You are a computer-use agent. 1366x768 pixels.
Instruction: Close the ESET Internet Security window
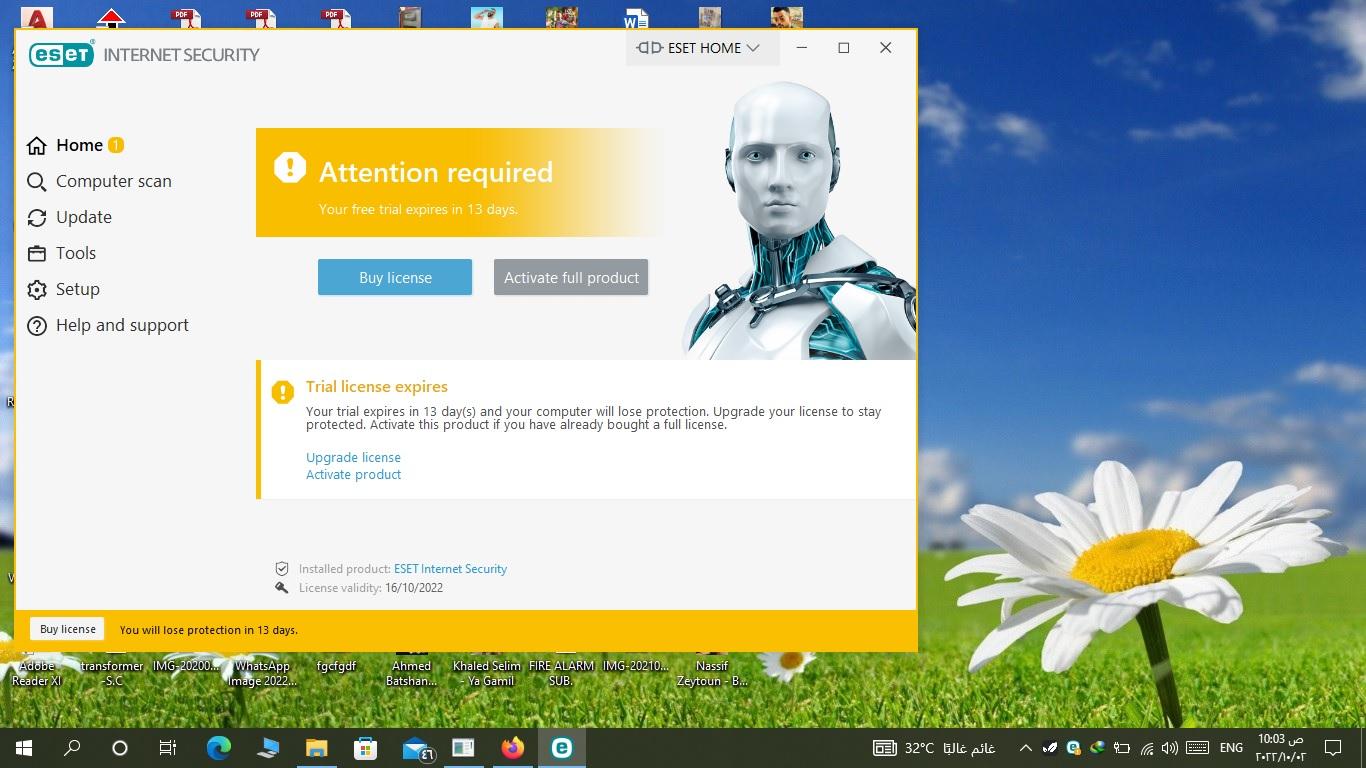pyautogui.click(x=886, y=48)
